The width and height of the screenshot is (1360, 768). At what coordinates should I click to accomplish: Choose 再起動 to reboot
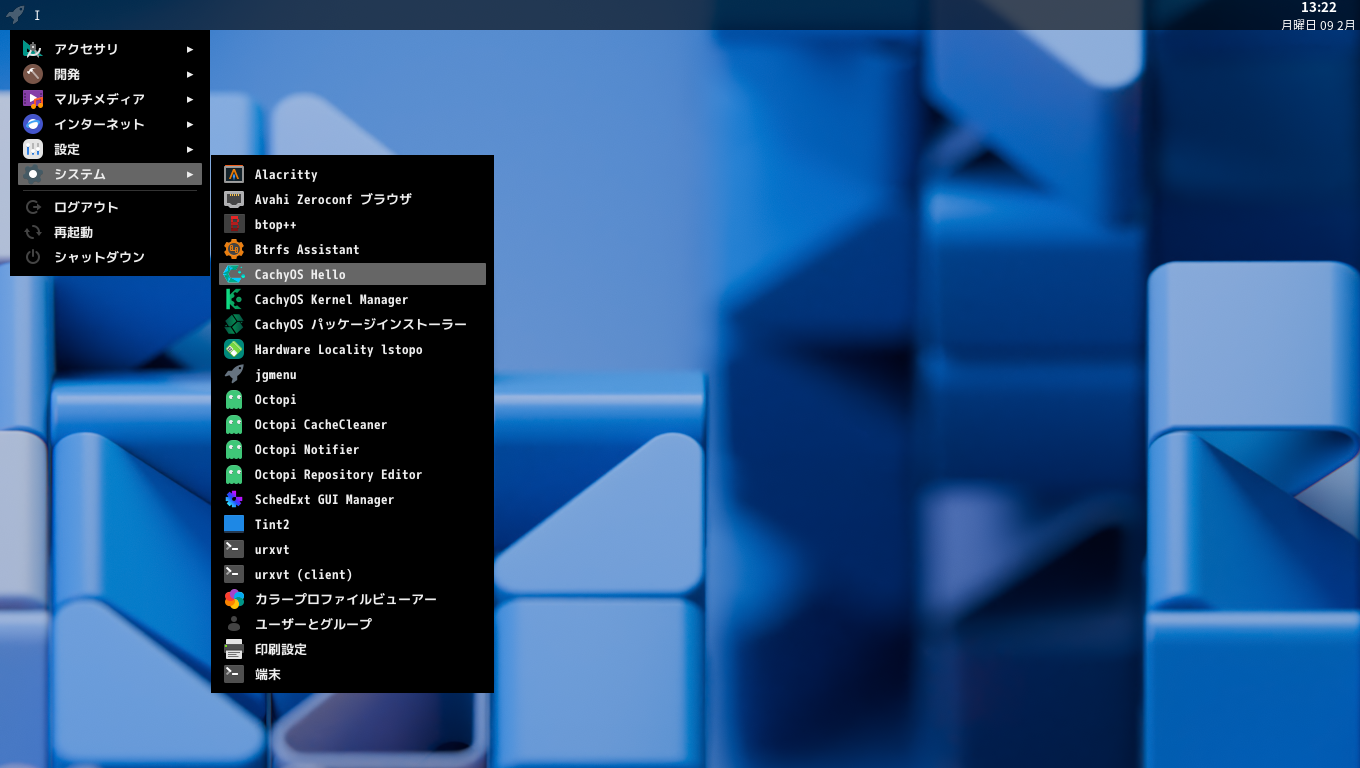(110, 232)
